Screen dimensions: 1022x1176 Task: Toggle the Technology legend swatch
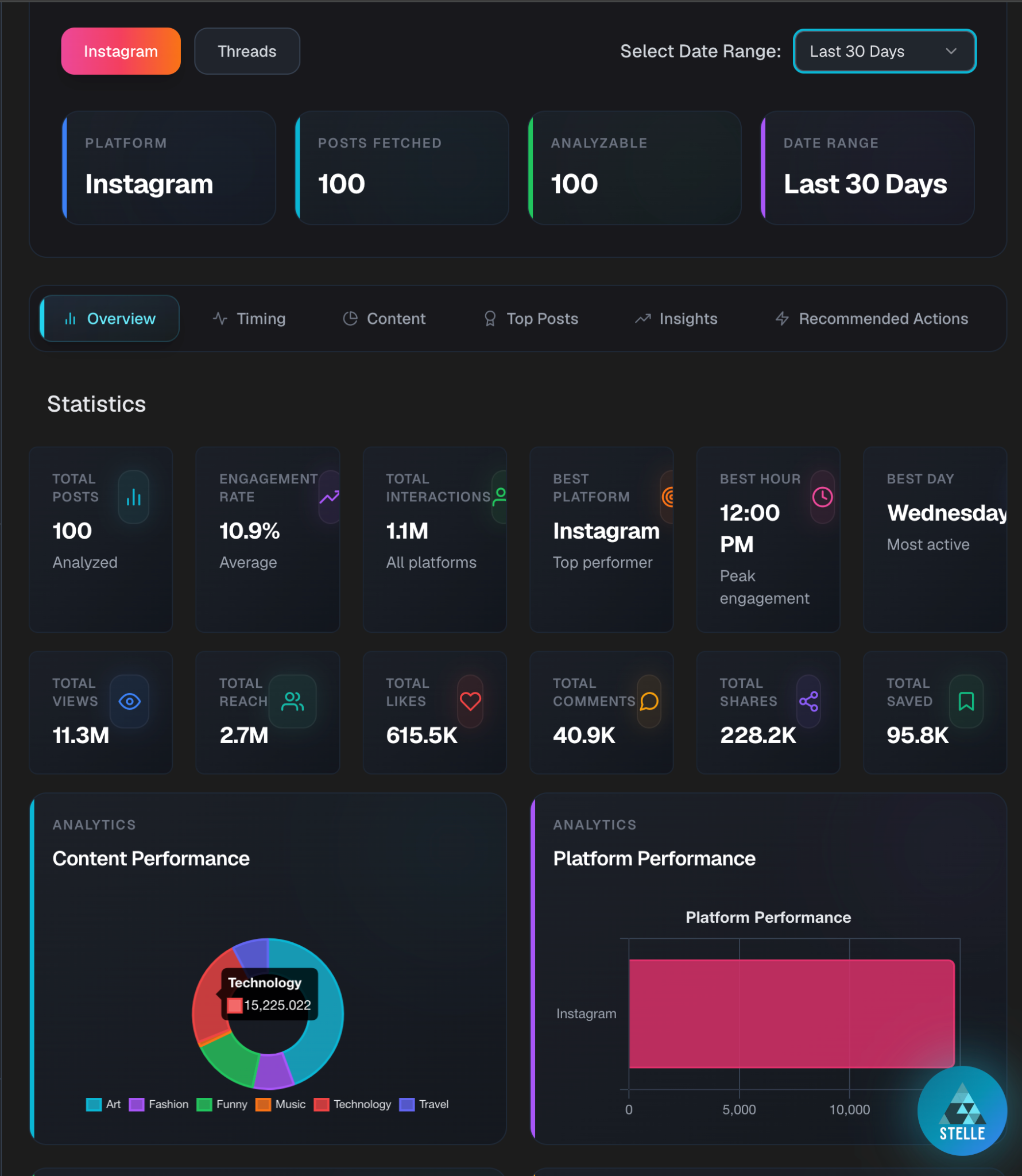click(x=322, y=1105)
